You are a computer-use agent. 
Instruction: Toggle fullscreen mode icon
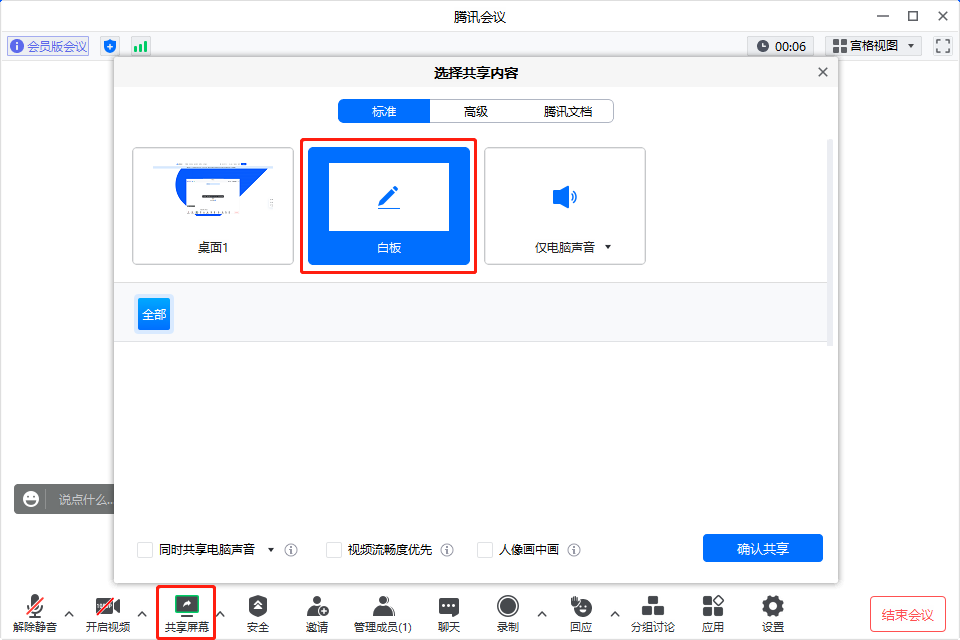[943, 46]
